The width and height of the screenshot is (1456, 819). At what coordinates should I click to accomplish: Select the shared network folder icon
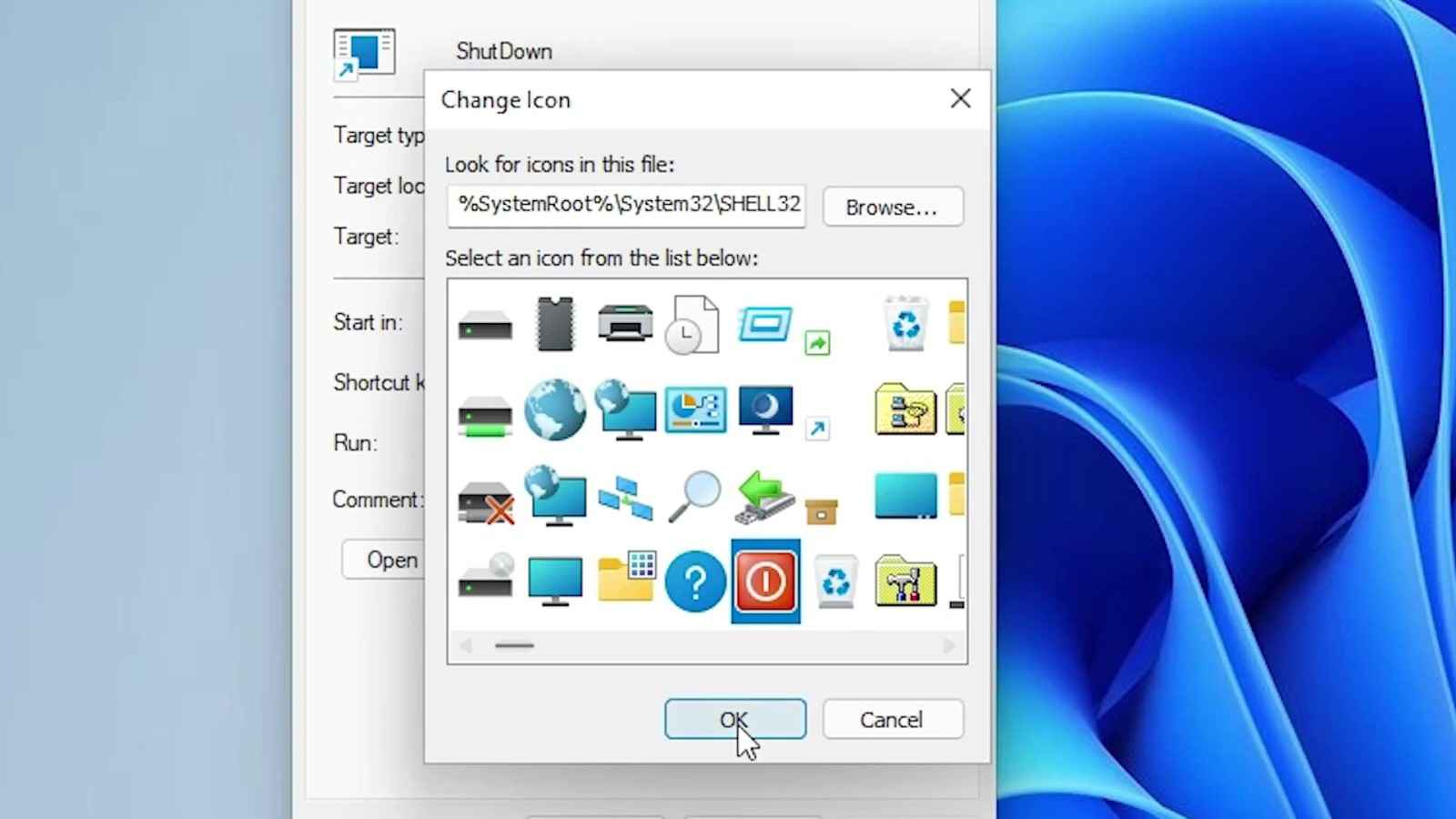[905, 410]
